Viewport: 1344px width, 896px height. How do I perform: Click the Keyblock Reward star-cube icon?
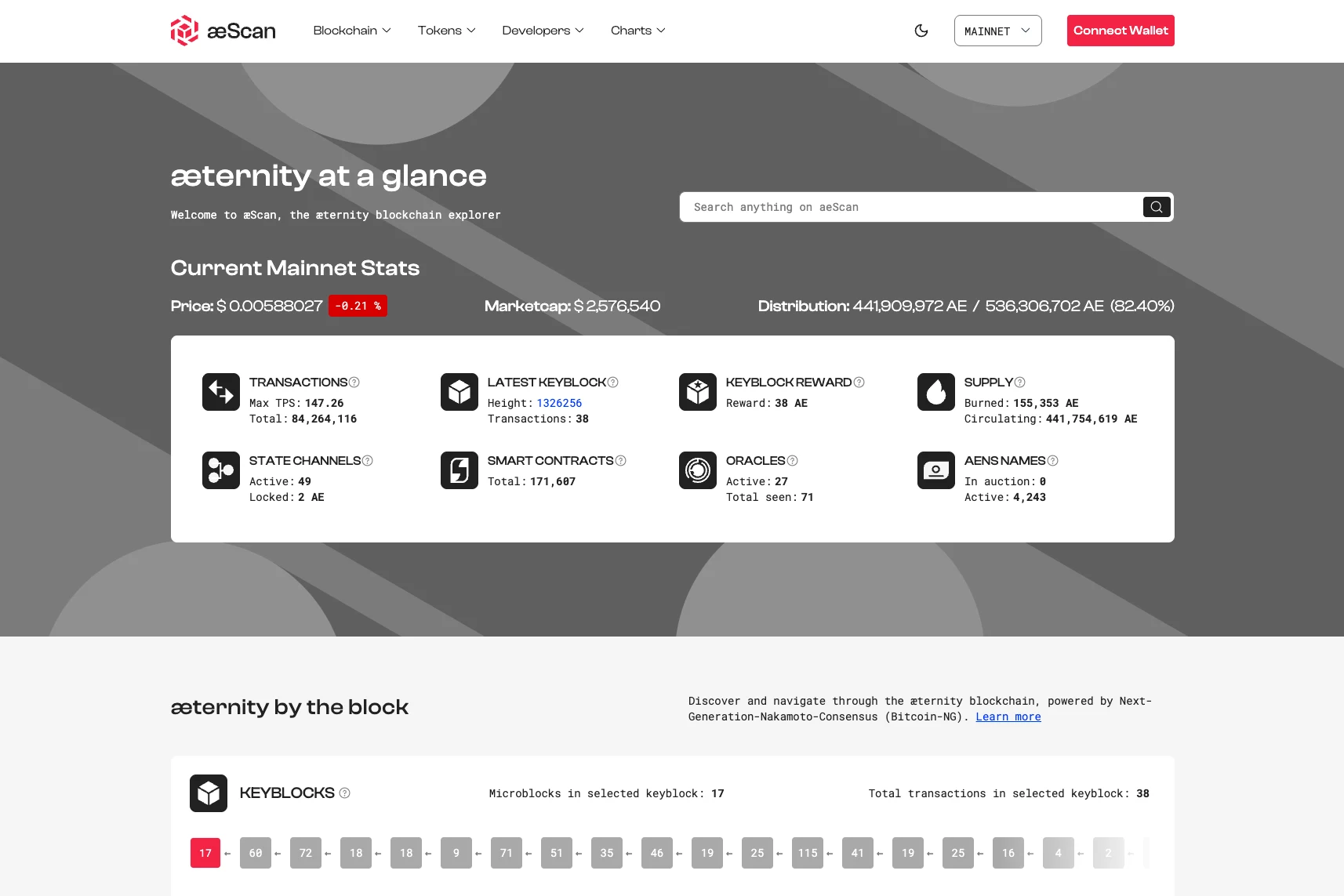point(698,392)
